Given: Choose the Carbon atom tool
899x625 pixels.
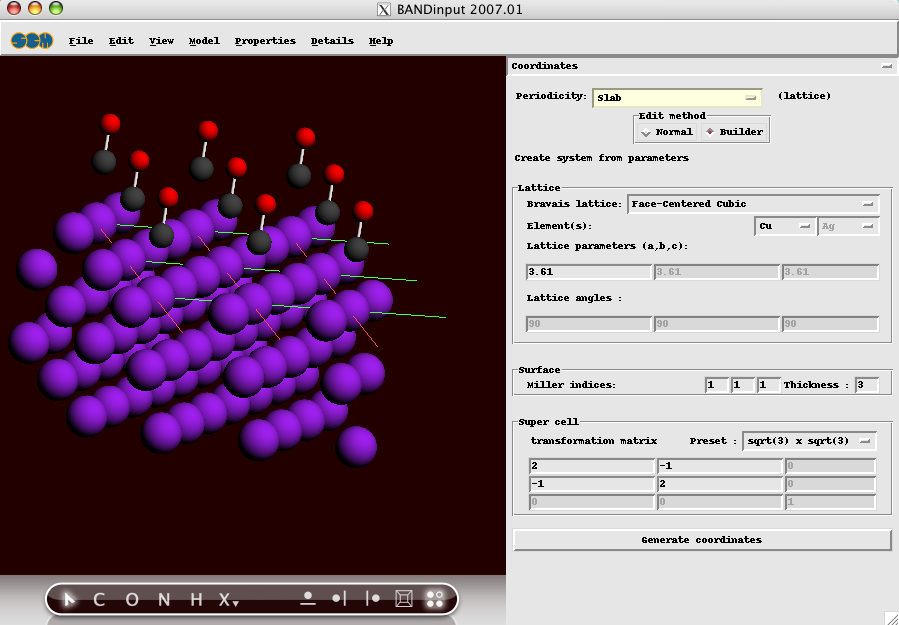Looking at the screenshot, I should [99, 599].
